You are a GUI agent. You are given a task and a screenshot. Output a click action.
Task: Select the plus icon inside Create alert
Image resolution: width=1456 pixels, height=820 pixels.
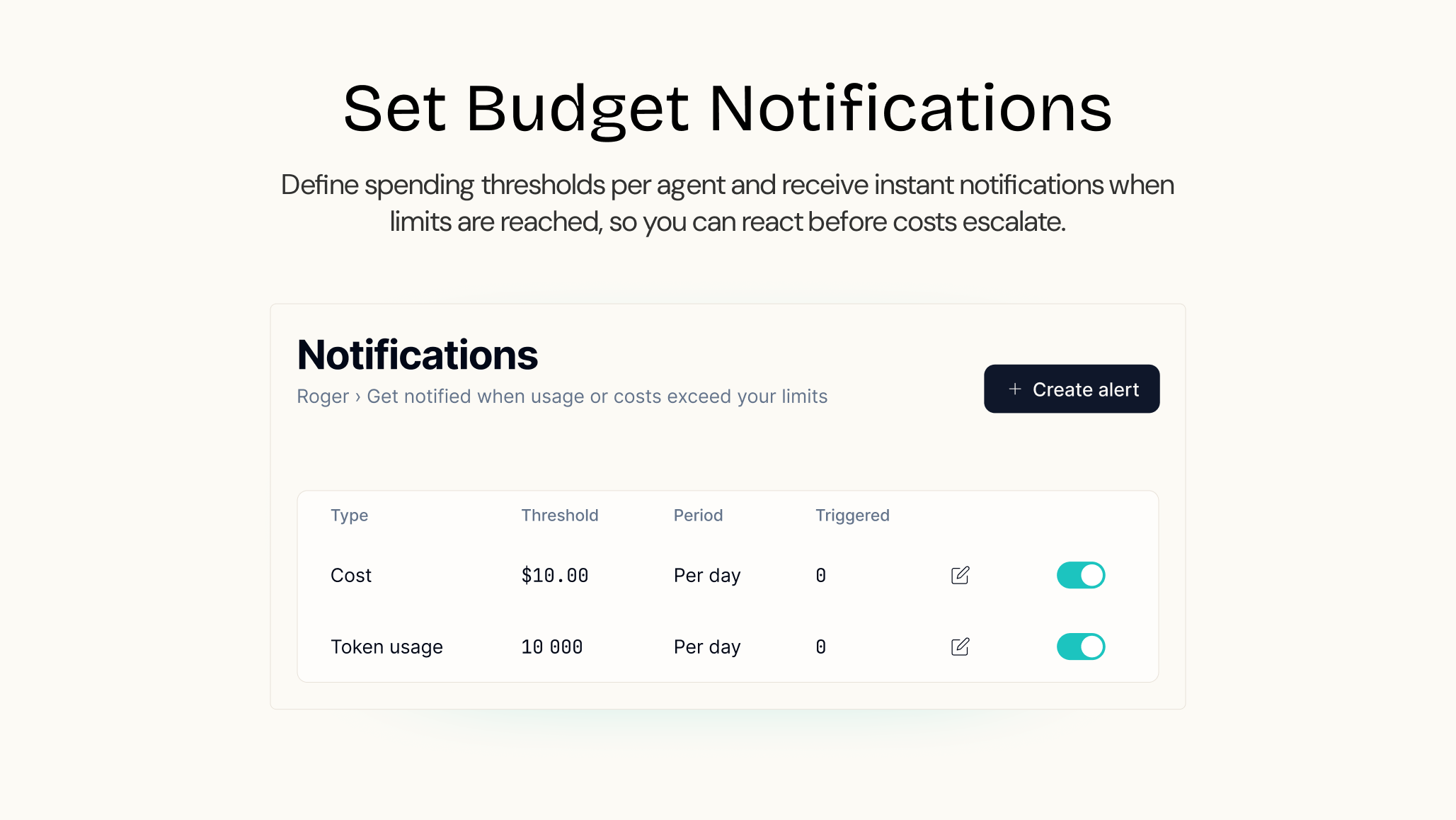coord(1015,389)
